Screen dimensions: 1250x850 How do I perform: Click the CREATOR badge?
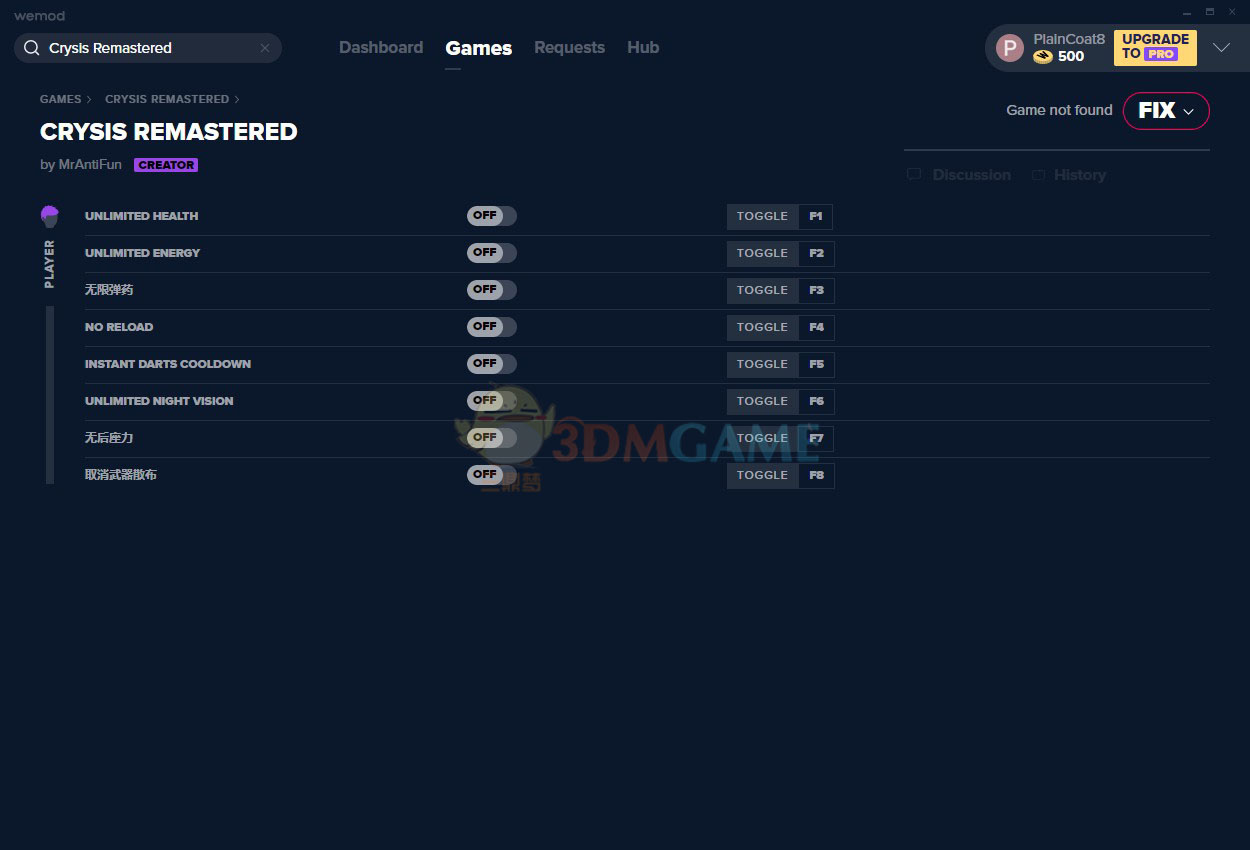point(166,165)
